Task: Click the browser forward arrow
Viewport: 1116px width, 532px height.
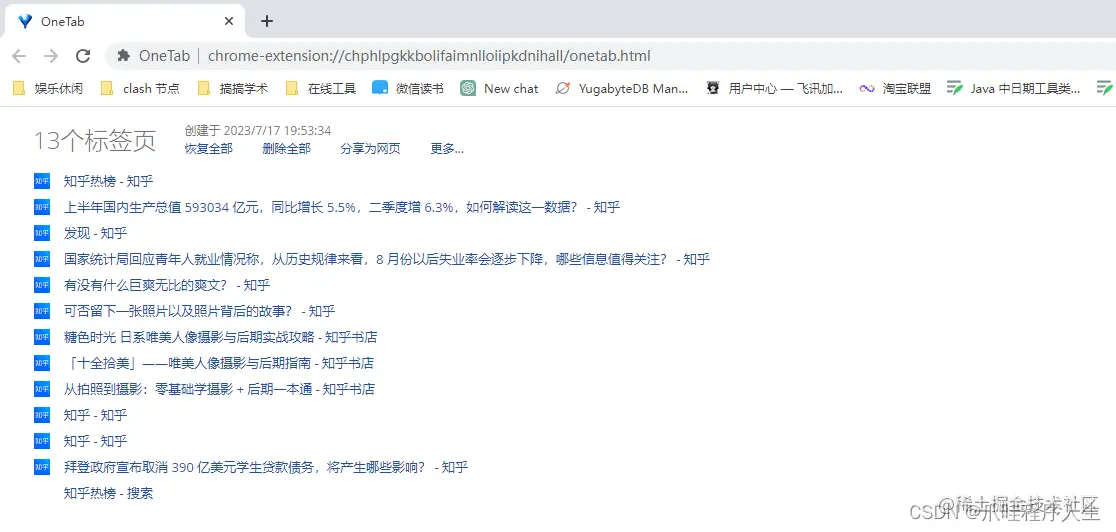Action: [51, 56]
